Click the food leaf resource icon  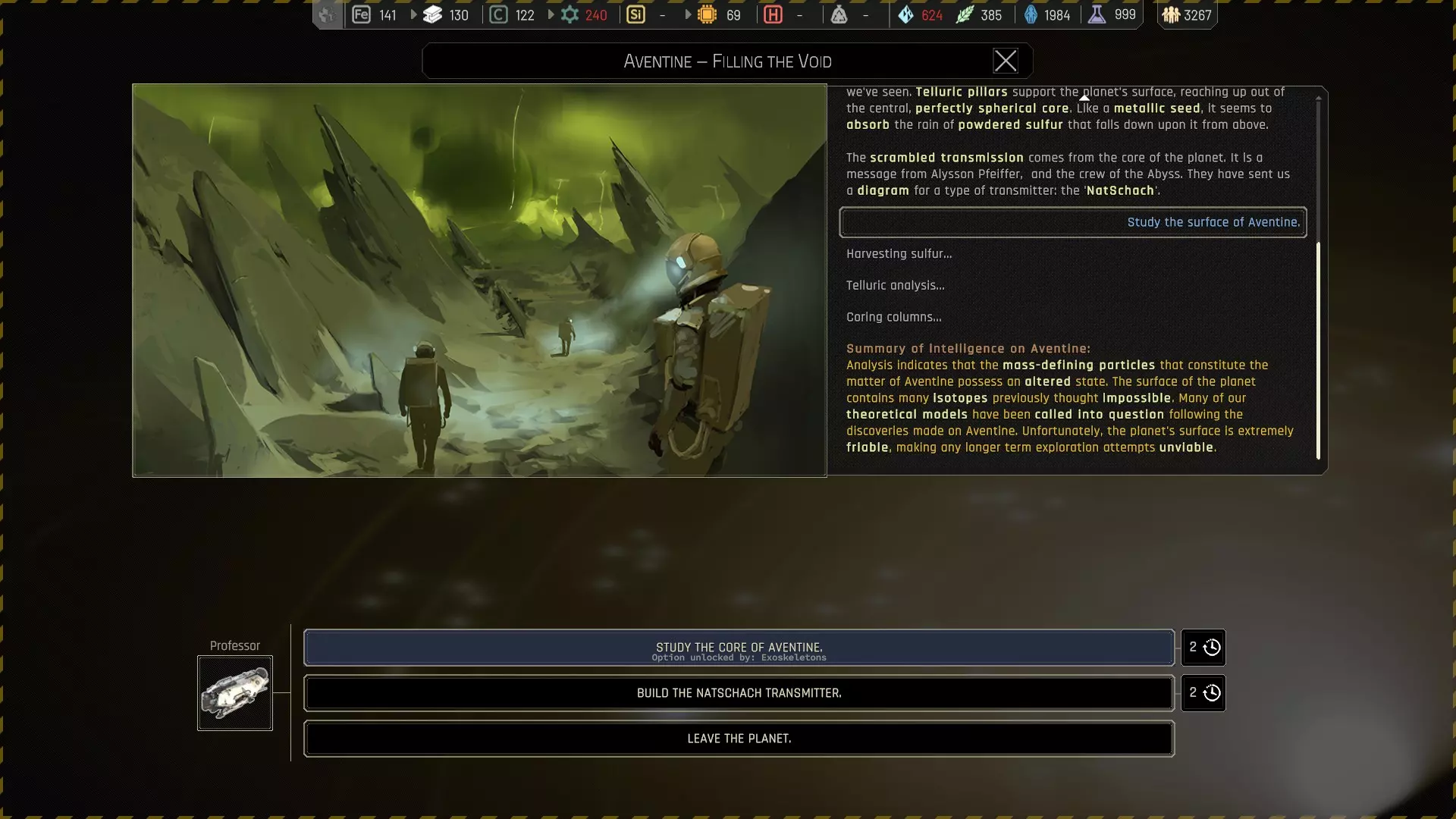tap(965, 14)
